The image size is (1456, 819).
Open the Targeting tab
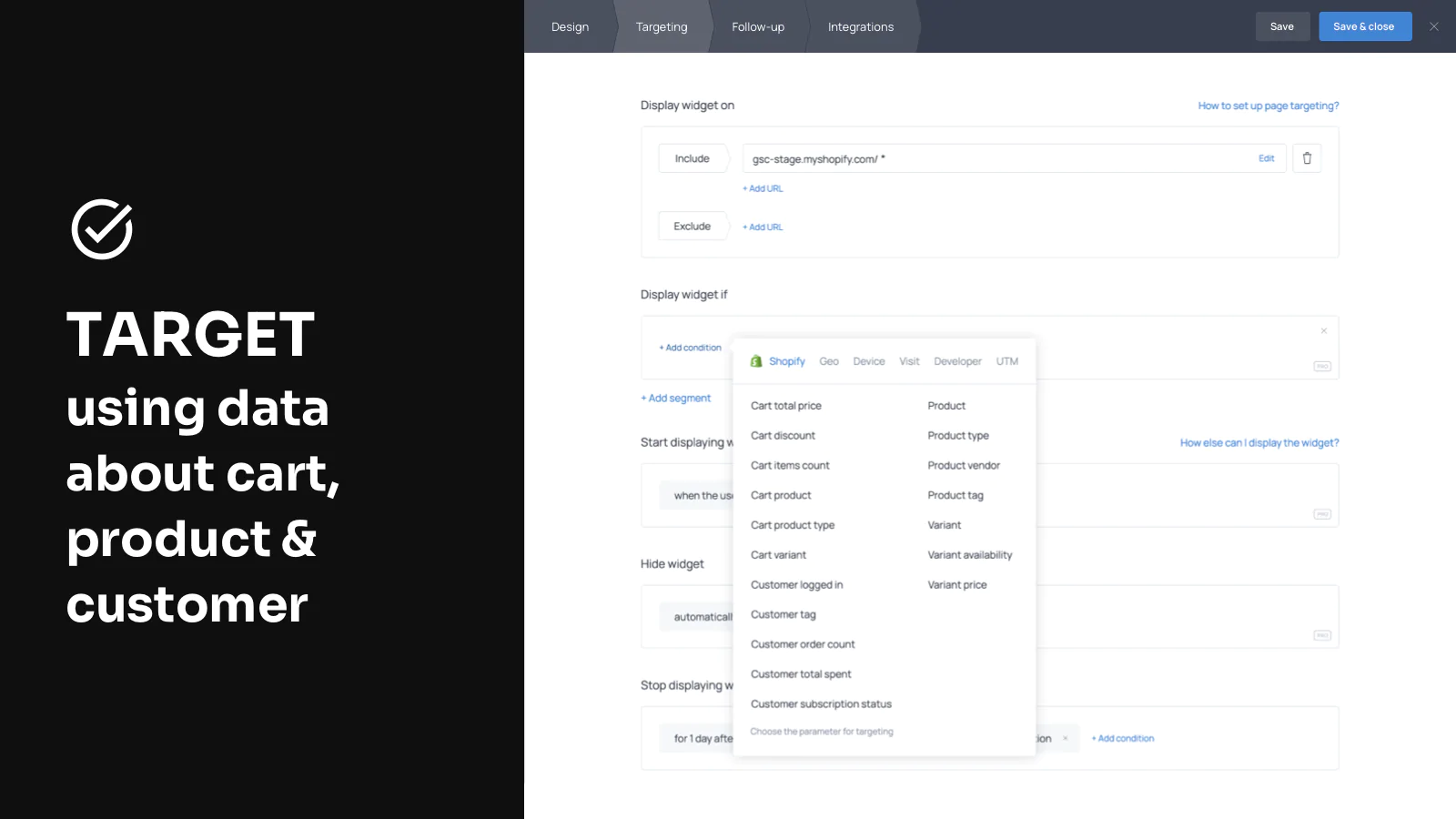tap(662, 26)
